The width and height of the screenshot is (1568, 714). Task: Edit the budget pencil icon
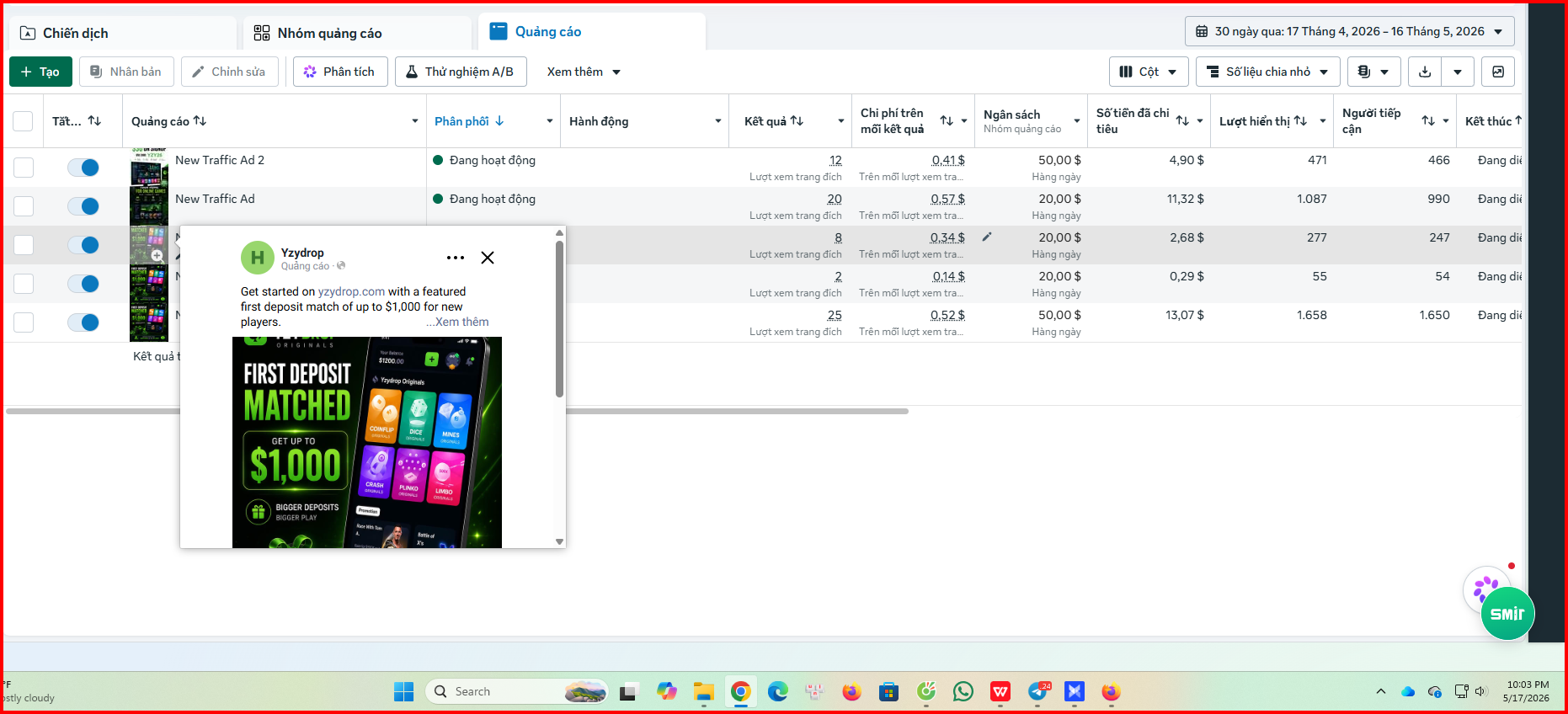coord(987,237)
